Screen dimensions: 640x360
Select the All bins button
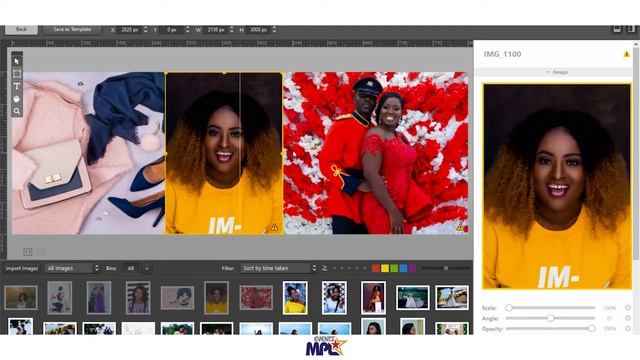click(131, 268)
